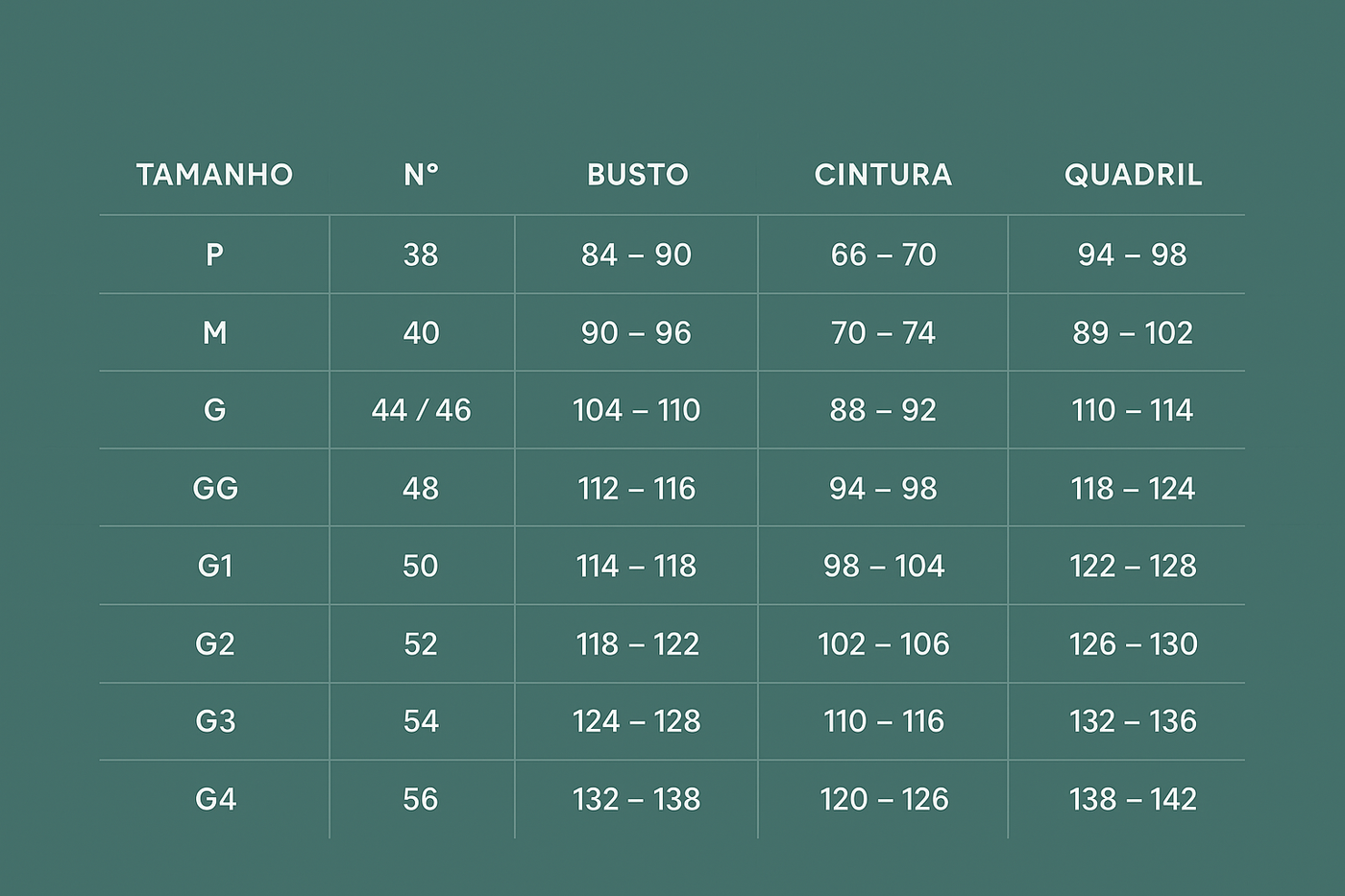Screen dimensions: 1345x896
Task: Click the CINTURA column header
Action: pyautogui.click(x=883, y=175)
